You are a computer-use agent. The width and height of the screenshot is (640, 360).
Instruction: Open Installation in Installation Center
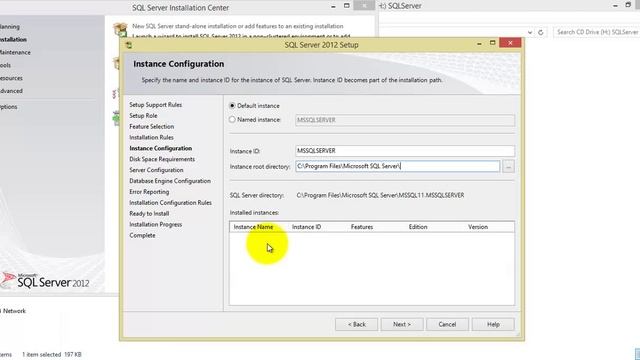tap(13, 40)
